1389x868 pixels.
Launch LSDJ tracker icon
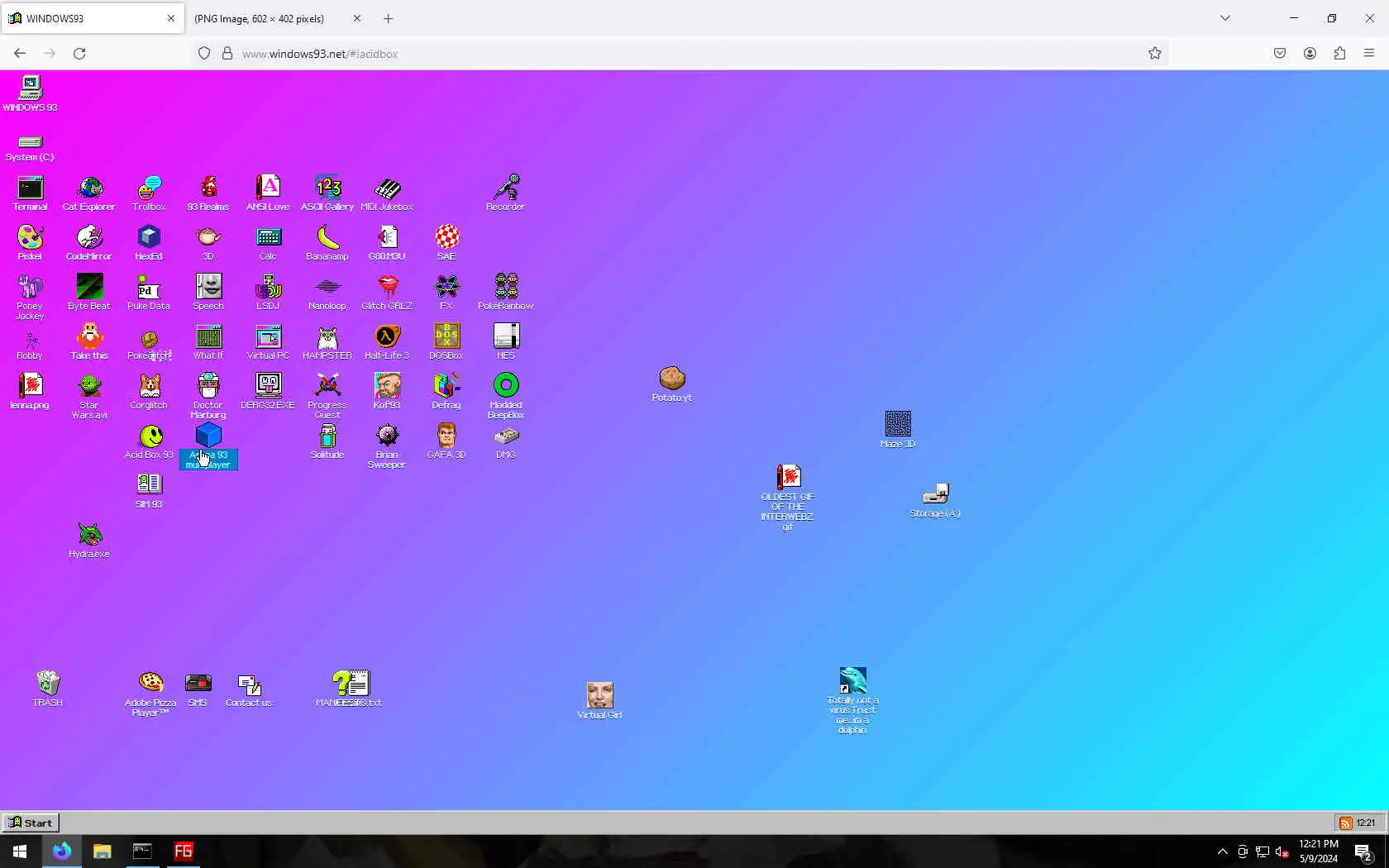(268, 293)
